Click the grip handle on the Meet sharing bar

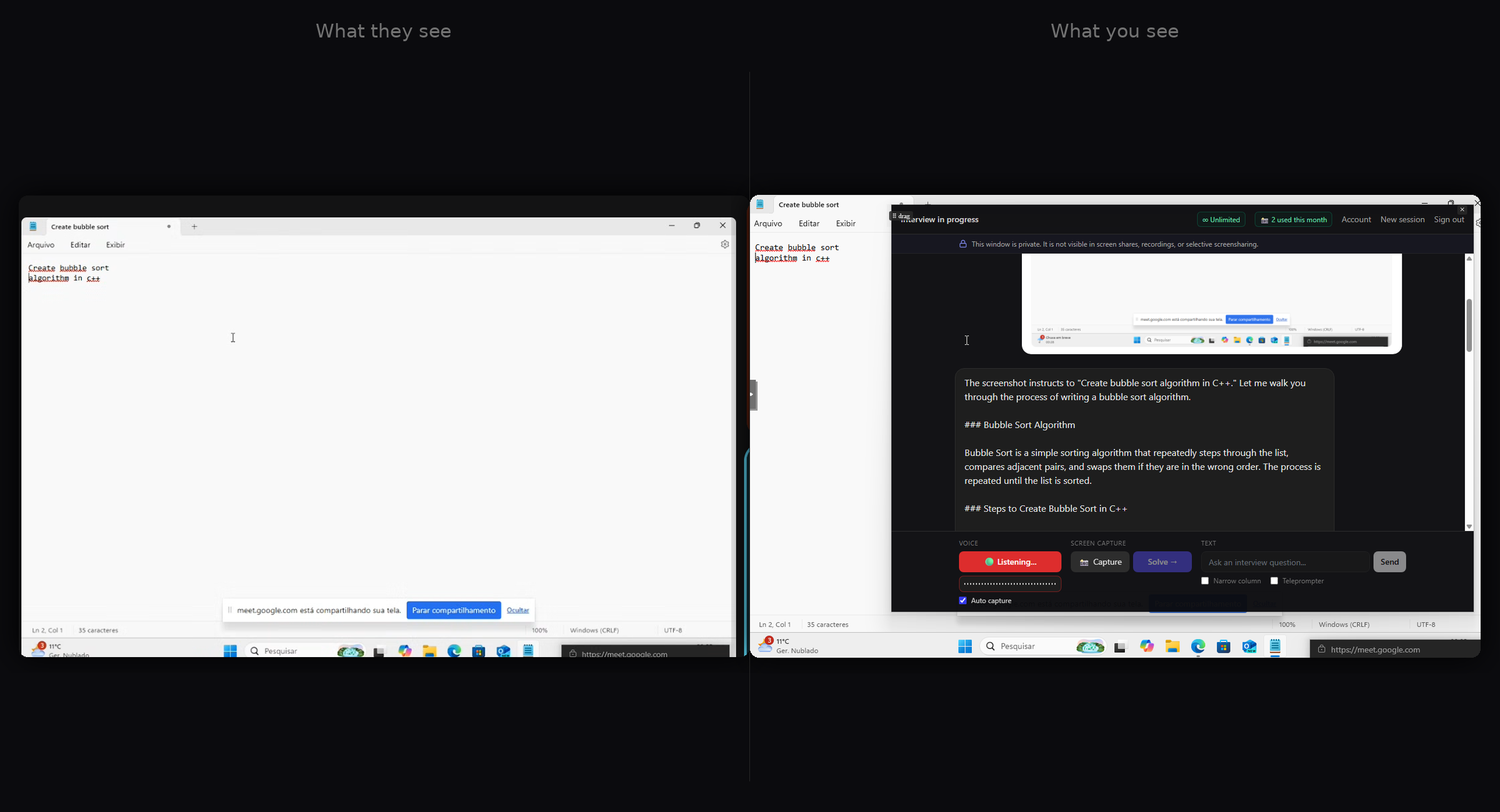coord(229,610)
